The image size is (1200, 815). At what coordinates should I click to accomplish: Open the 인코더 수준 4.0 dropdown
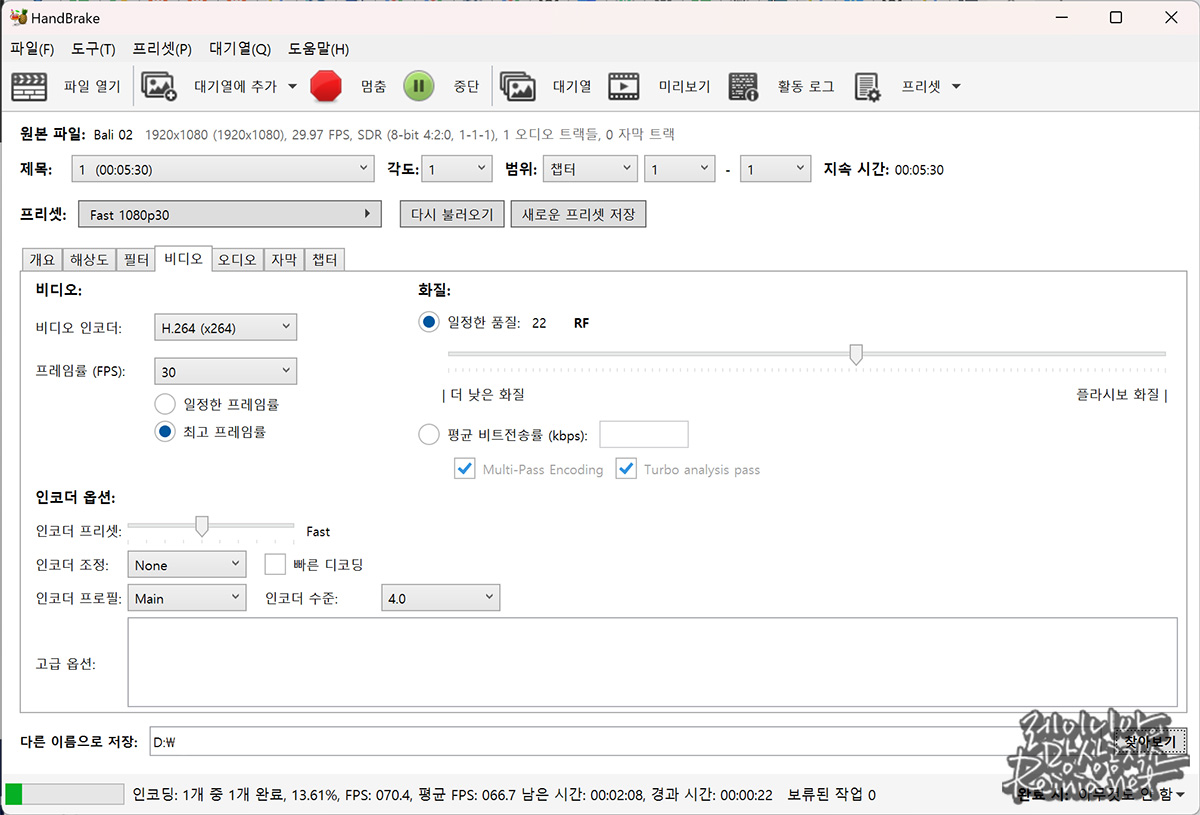pos(440,597)
